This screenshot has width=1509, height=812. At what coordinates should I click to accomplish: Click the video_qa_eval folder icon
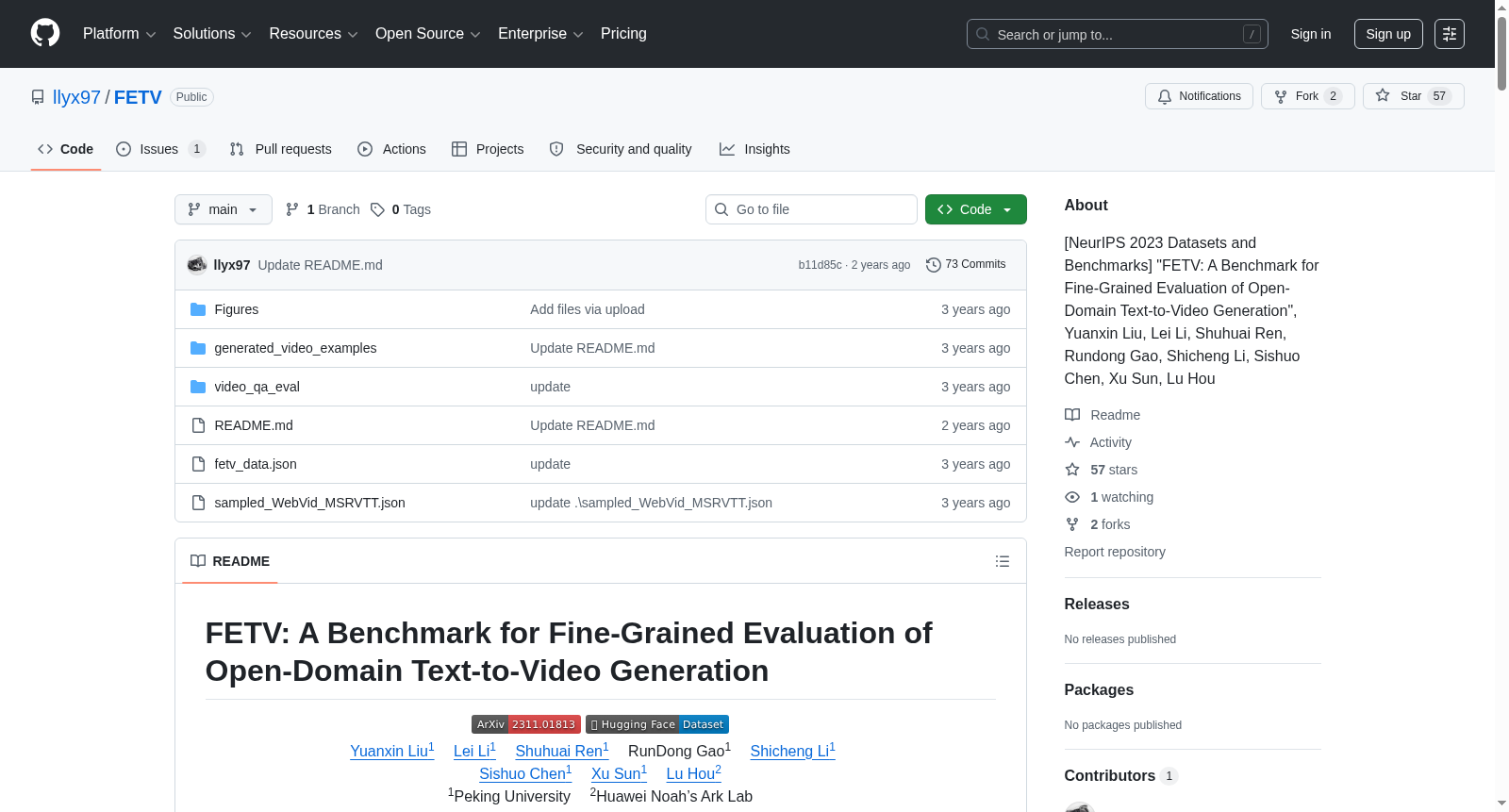click(198, 387)
